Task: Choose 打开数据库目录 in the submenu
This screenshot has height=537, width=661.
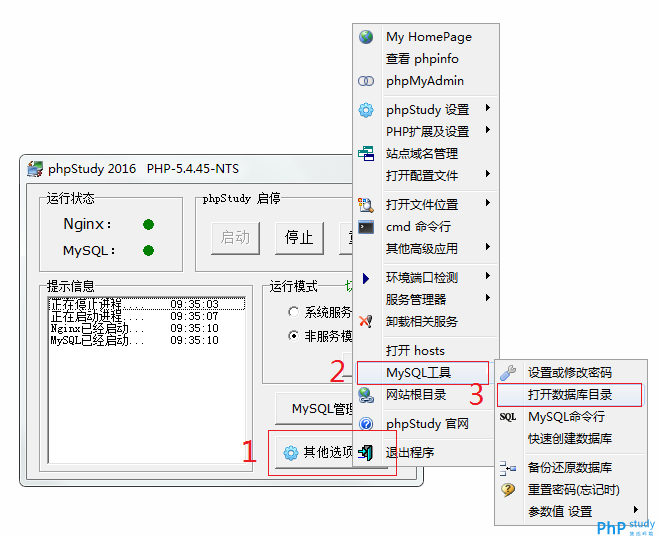Action: [x=570, y=395]
